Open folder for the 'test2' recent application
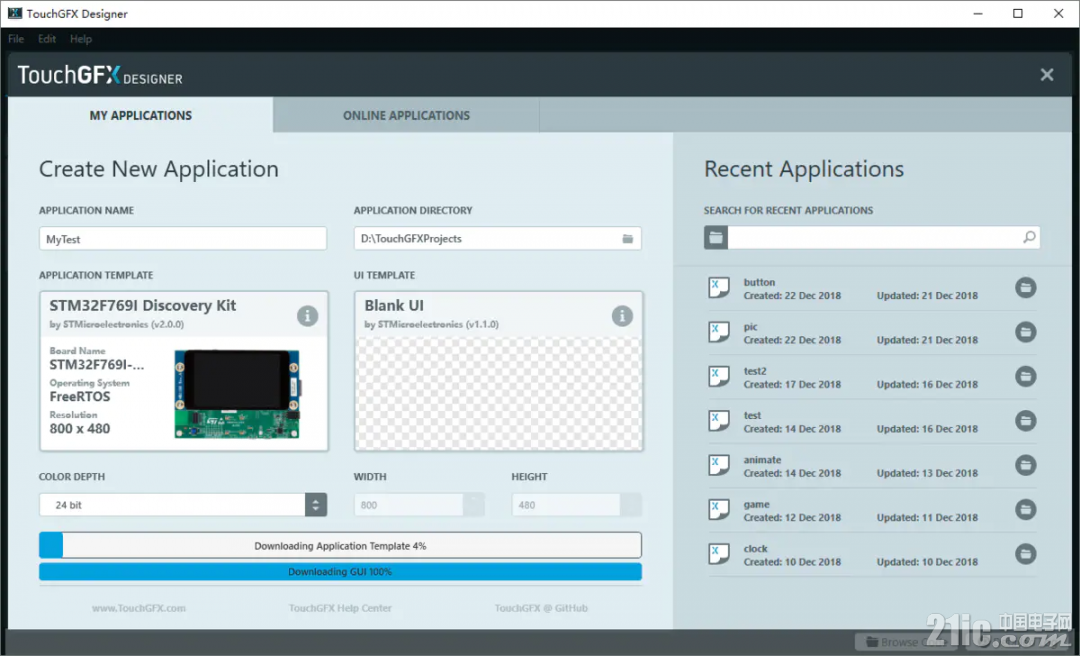This screenshot has height=656, width=1080. [1026, 376]
